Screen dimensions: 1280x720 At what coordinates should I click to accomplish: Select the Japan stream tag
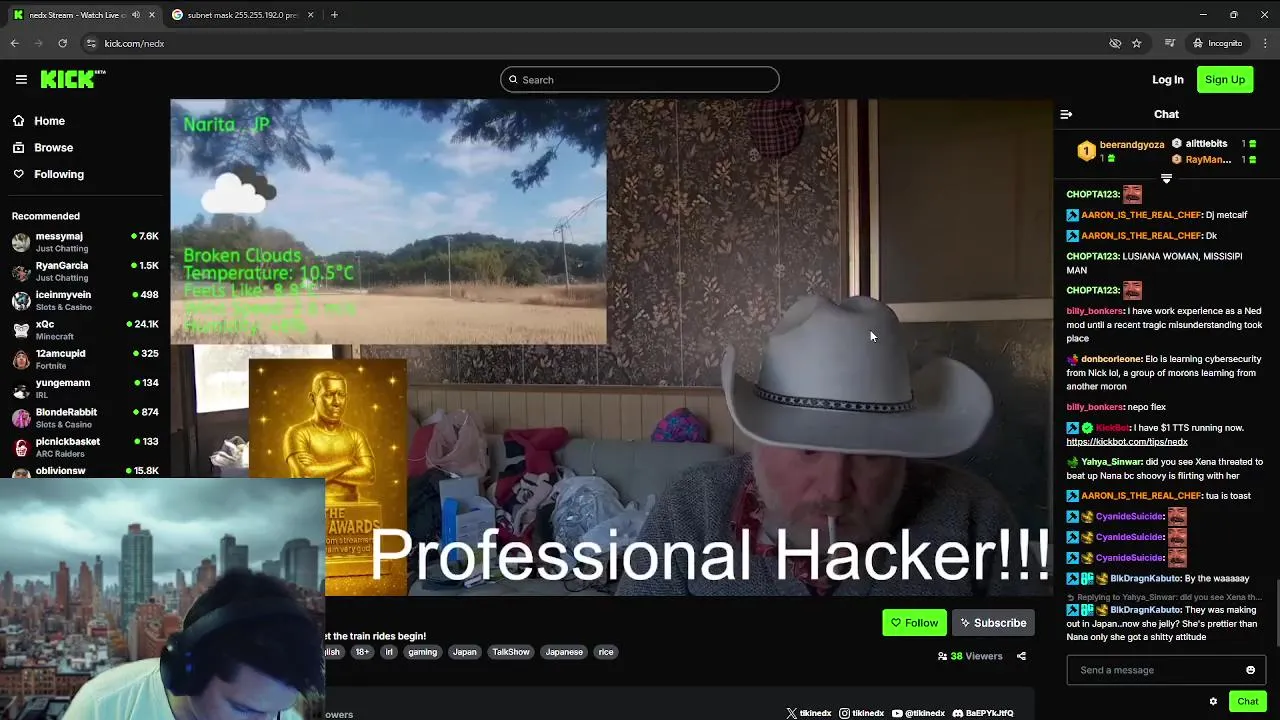pyautogui.click(x=465, y=652)
